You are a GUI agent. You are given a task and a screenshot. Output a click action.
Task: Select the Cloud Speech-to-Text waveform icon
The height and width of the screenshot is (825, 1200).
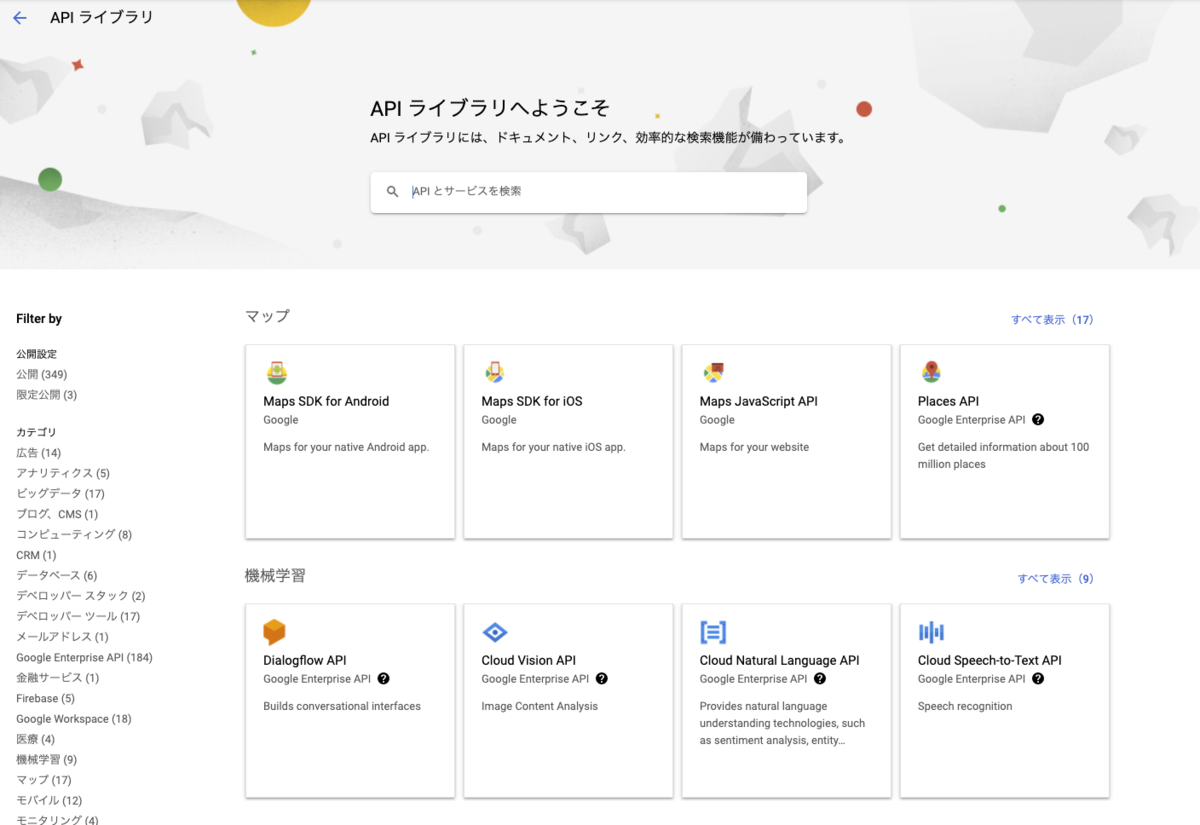coord(931,631)
